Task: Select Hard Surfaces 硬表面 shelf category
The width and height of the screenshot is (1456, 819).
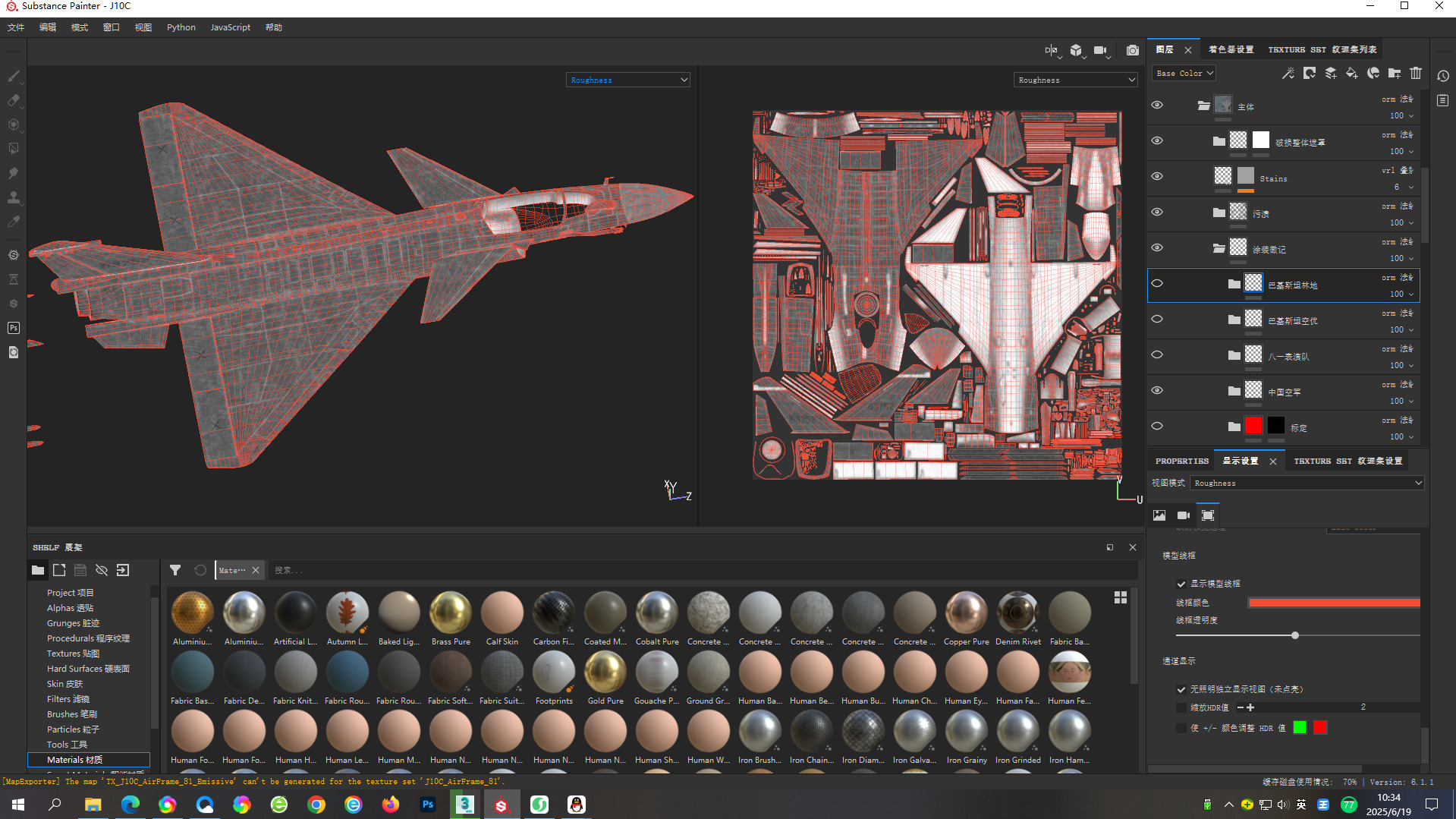Action: click(x=88, y=669)
